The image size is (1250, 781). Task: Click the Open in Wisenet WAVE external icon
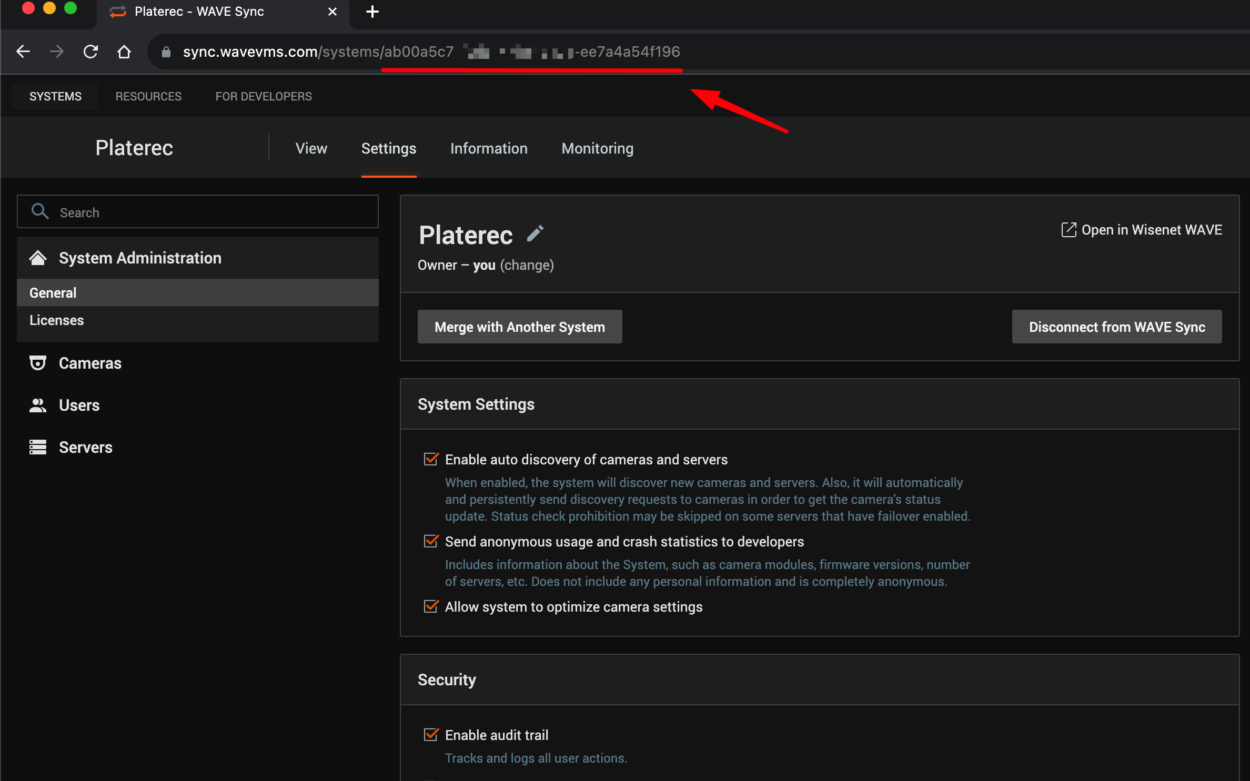click(1068, 230)
